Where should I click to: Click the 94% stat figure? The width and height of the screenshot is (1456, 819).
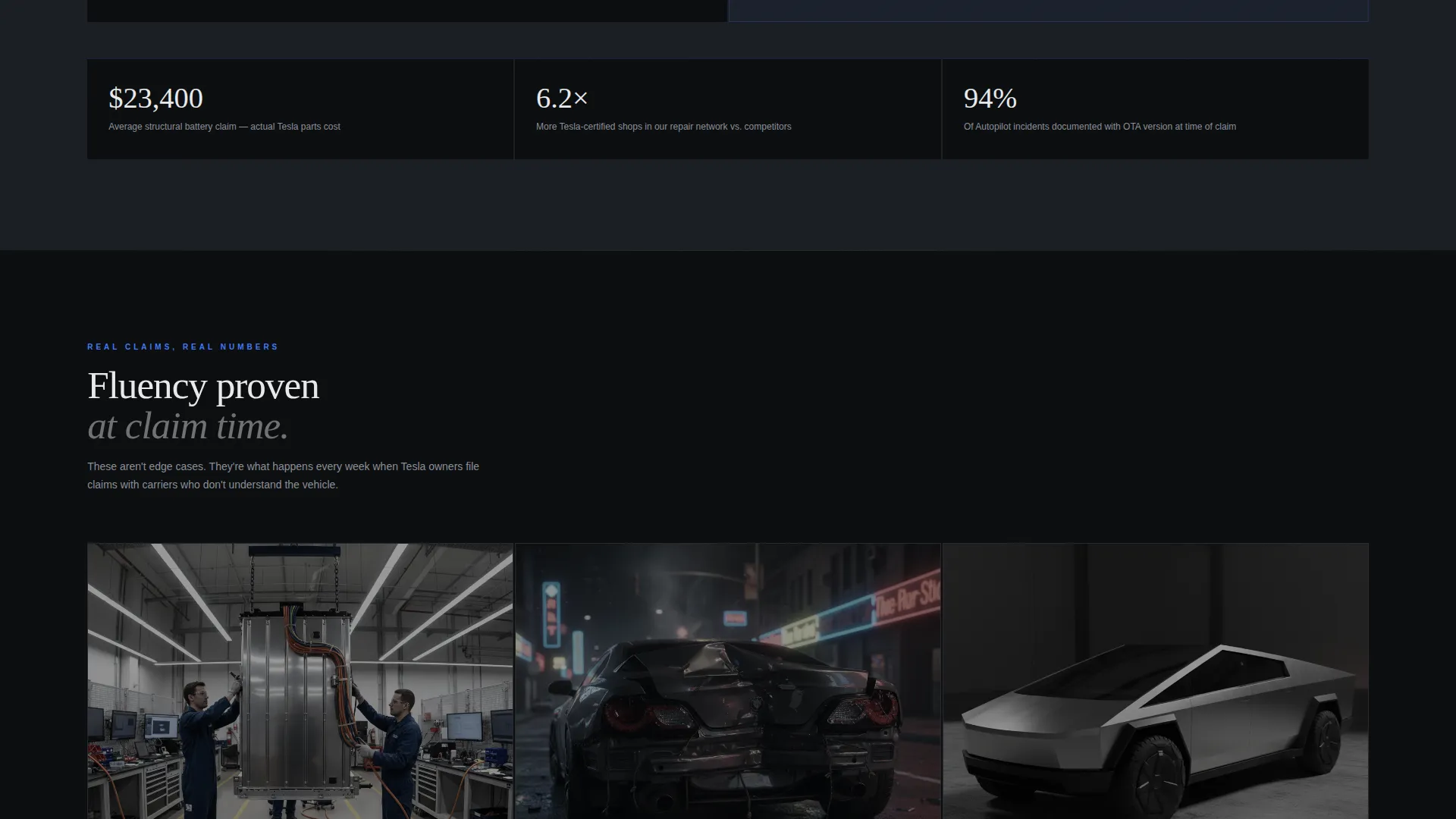[990, 99]
